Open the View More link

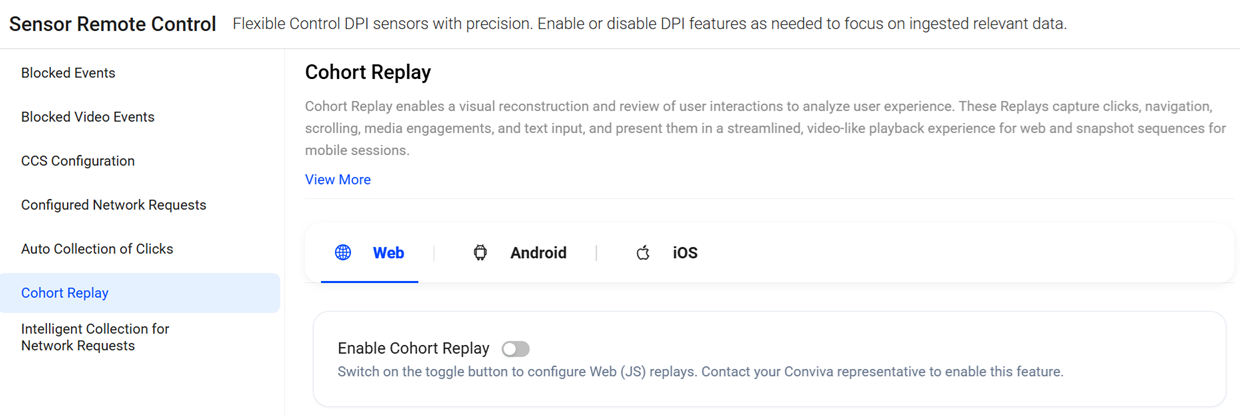pos(338,180)
